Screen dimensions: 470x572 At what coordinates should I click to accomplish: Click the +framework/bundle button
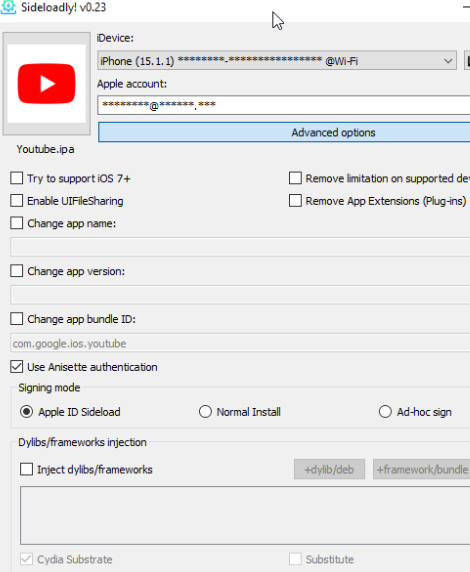coord(421,469)
